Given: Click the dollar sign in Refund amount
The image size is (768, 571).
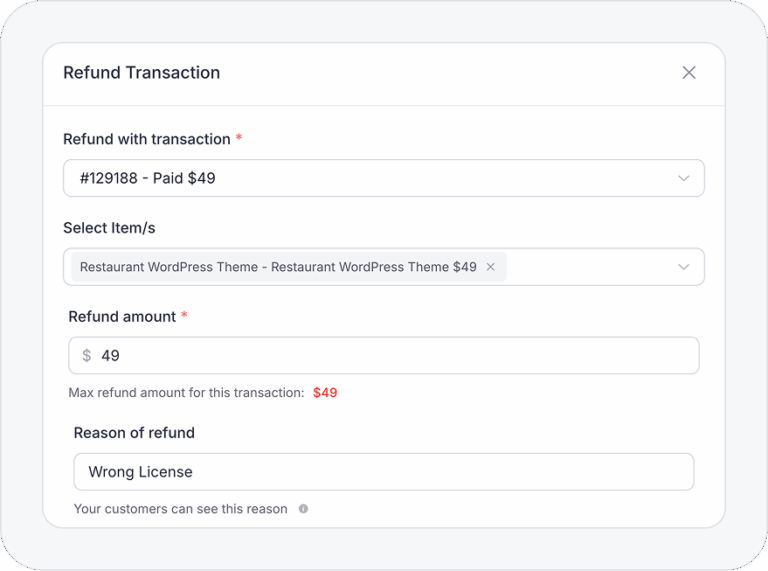Looking at the screenshot, I should pos(87,356).
